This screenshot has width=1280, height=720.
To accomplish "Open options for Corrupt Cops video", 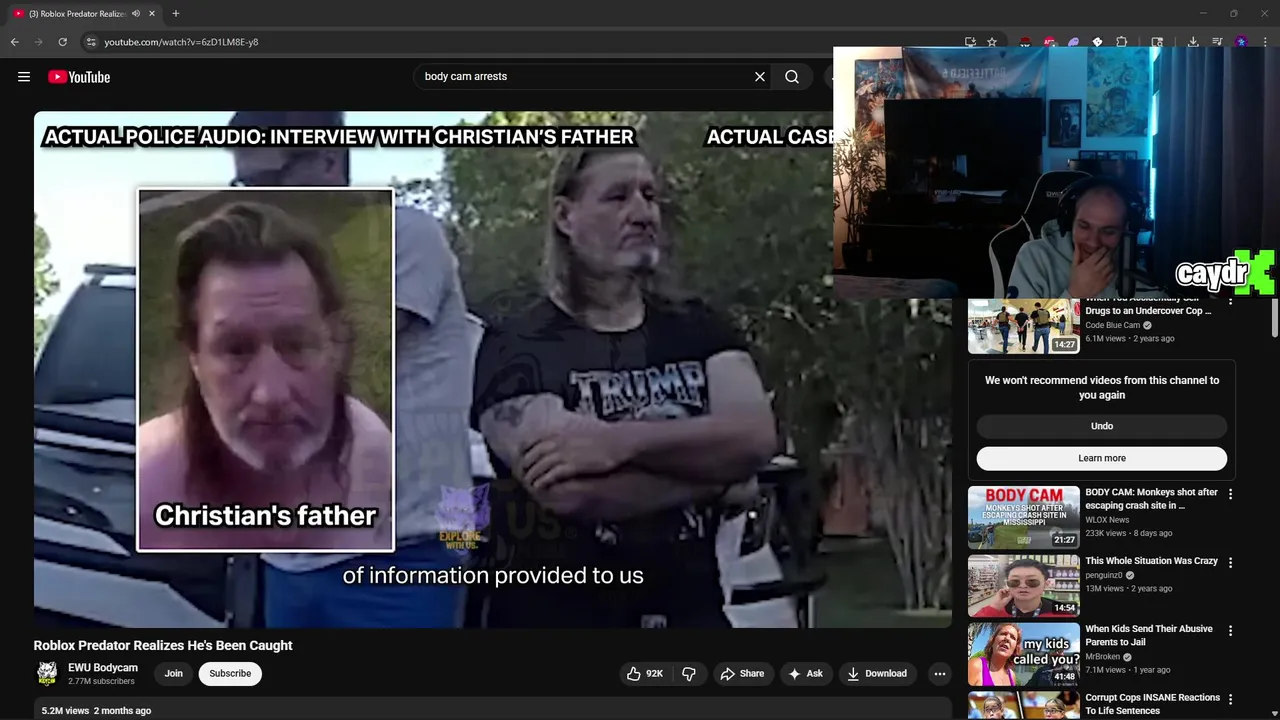I will coord(1230,700).
